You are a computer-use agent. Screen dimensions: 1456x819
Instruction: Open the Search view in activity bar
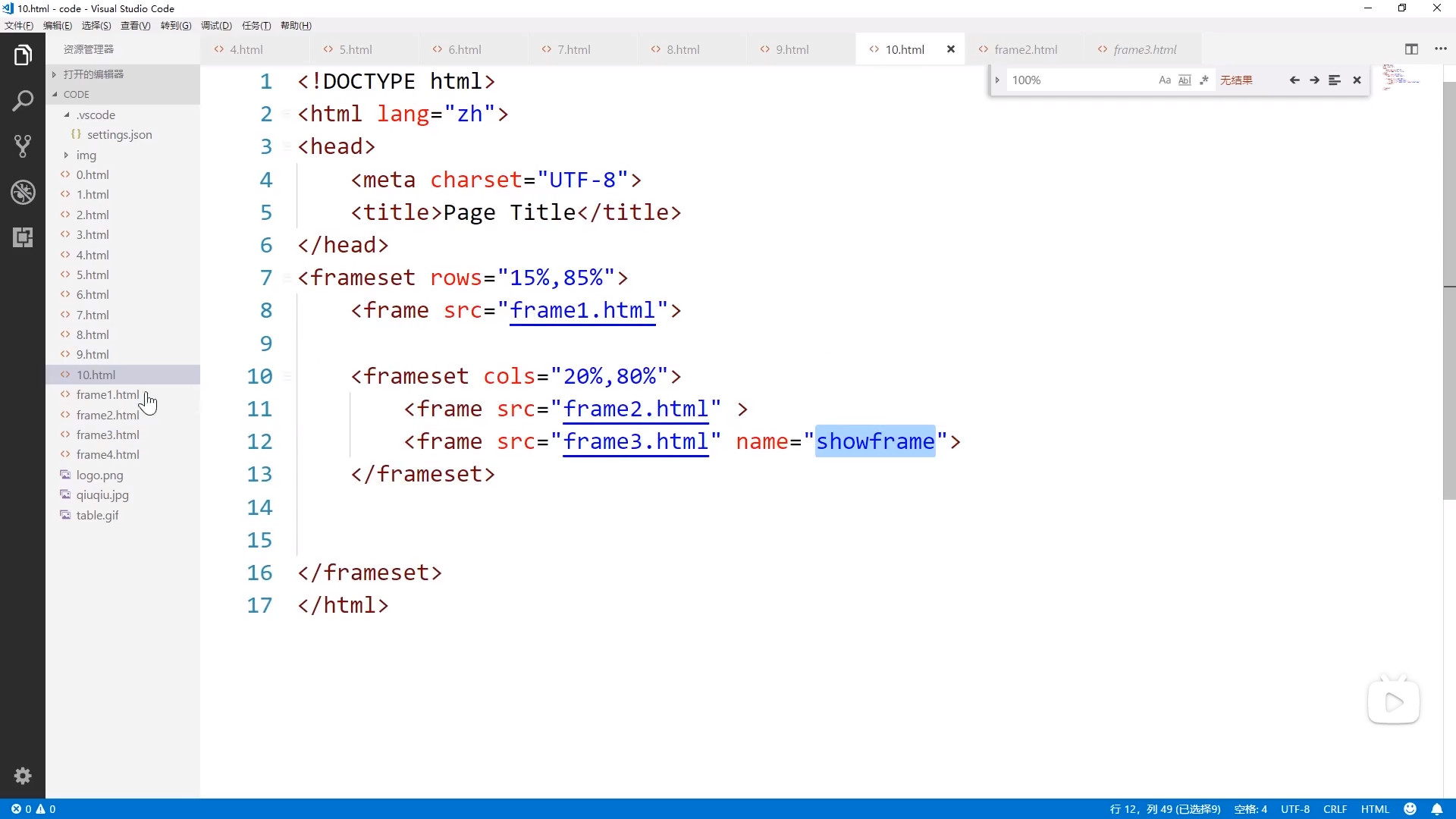click(x=23, y=101)
